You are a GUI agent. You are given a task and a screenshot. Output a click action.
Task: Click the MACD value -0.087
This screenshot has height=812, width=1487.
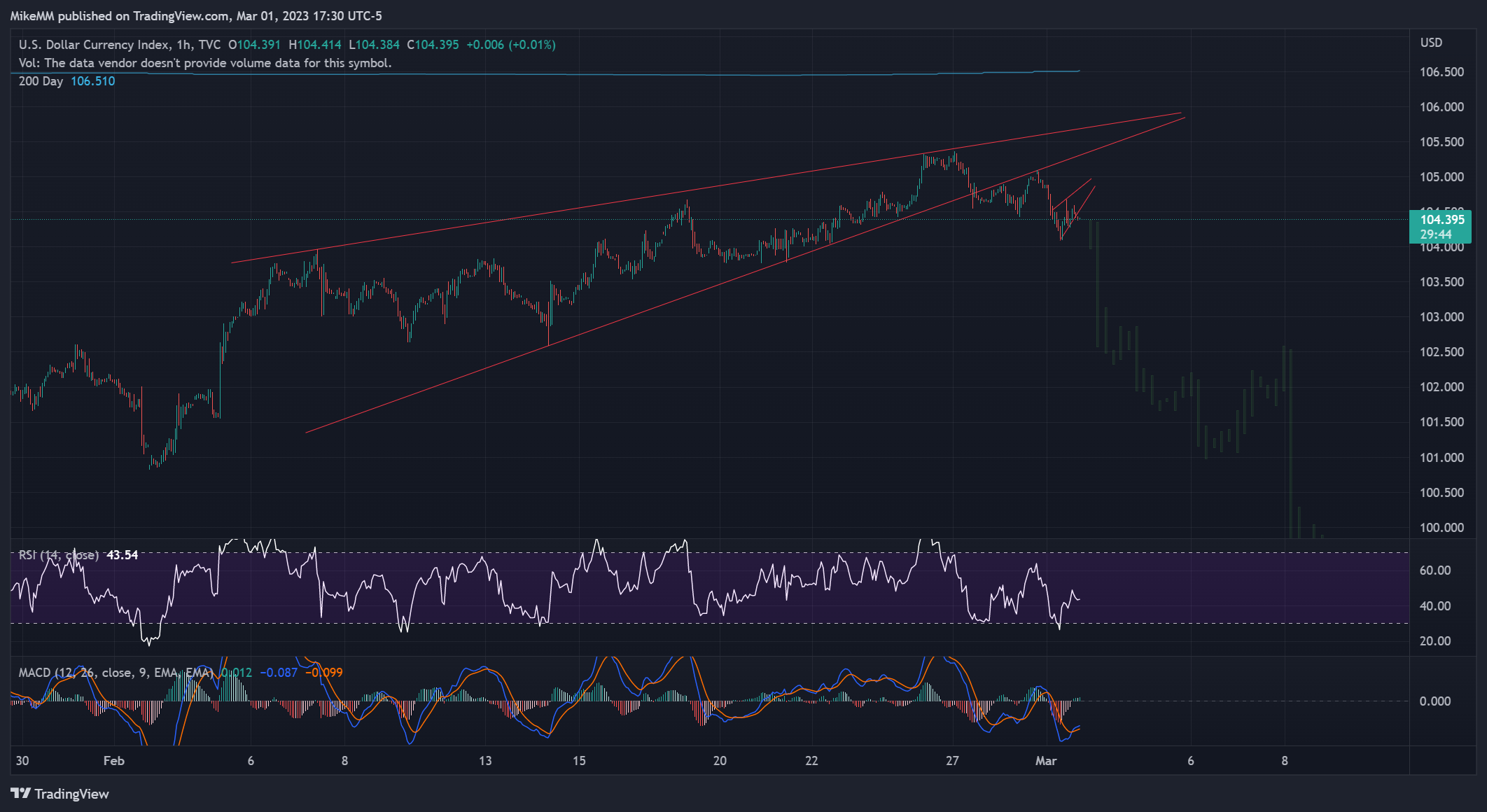pos(279,673)
